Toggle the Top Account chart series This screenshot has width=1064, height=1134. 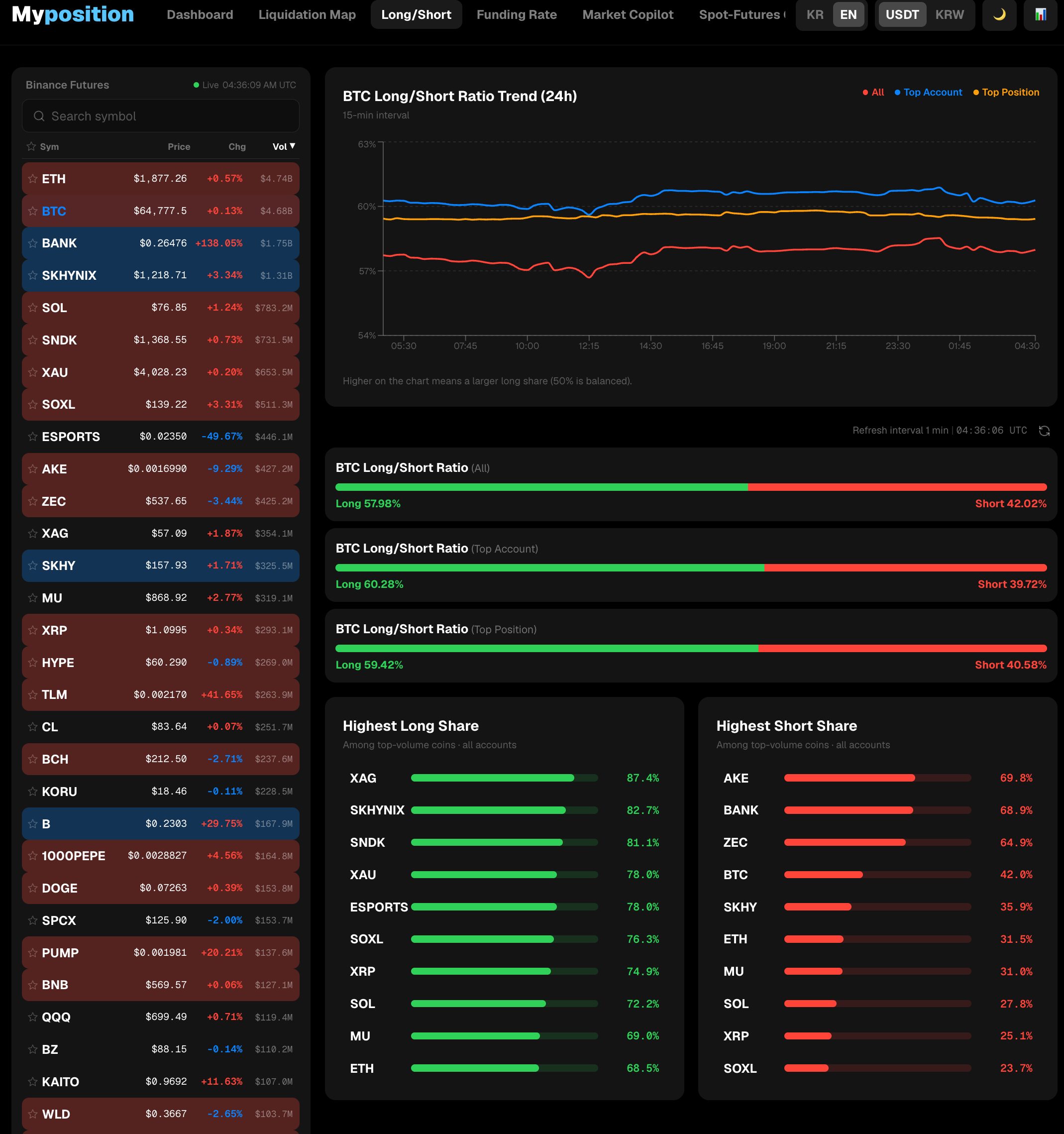click(928, 93)
